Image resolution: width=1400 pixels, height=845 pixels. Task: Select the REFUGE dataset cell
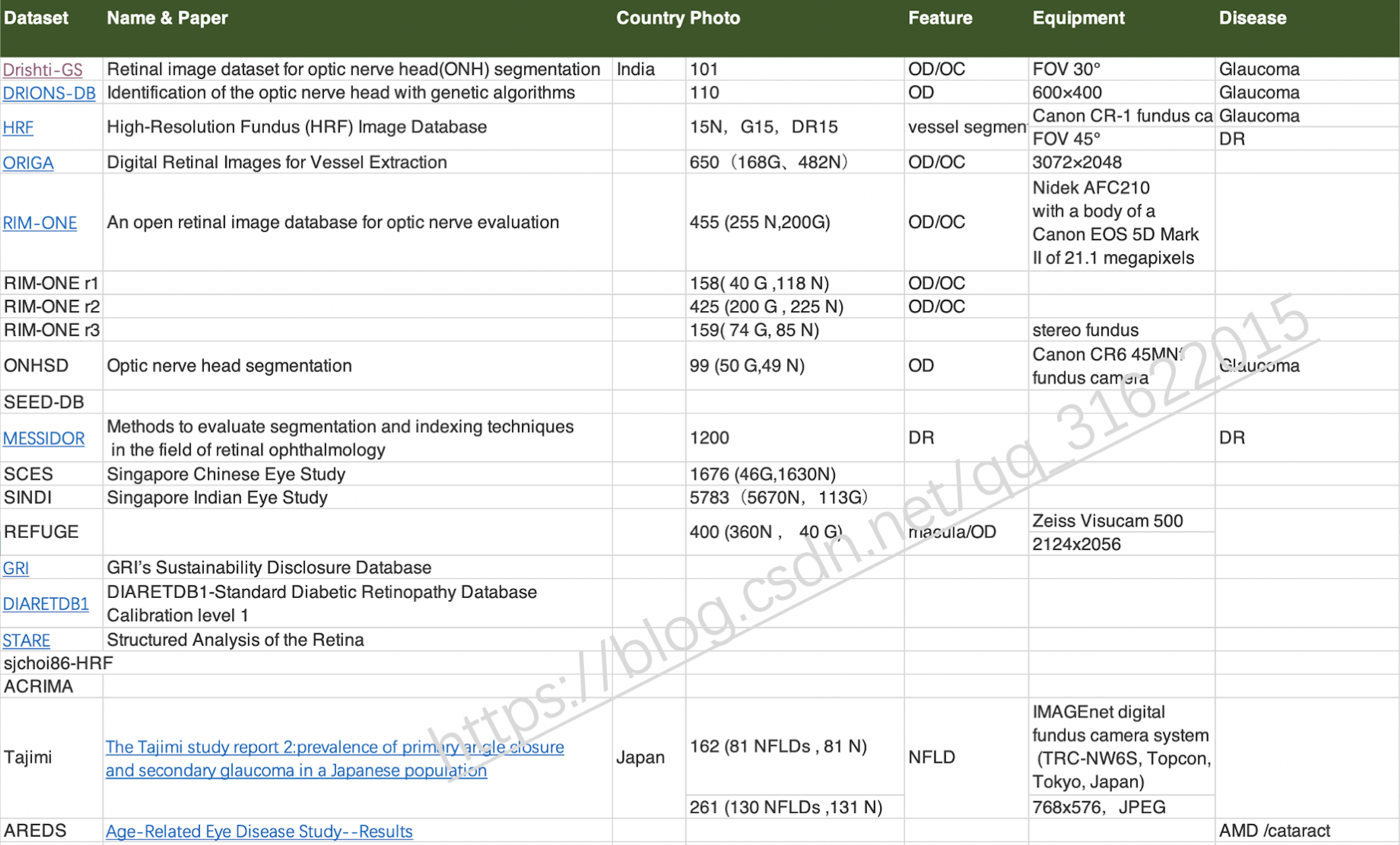click(51, 532)
